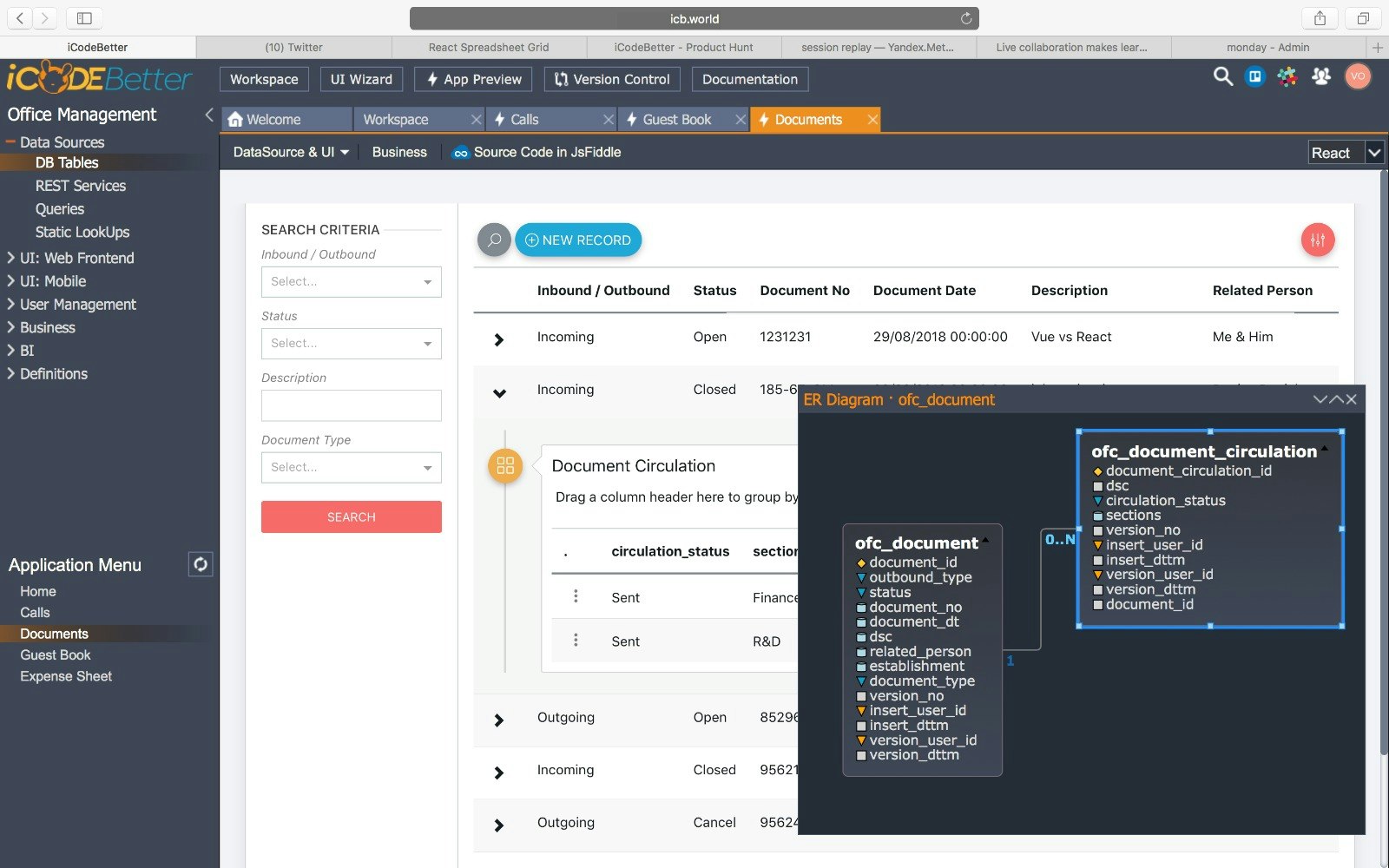The width and height of the screenshot is (1389, 868).
Task: Open row options dots for Finance circulation row
Action: (x=576, y=596)
